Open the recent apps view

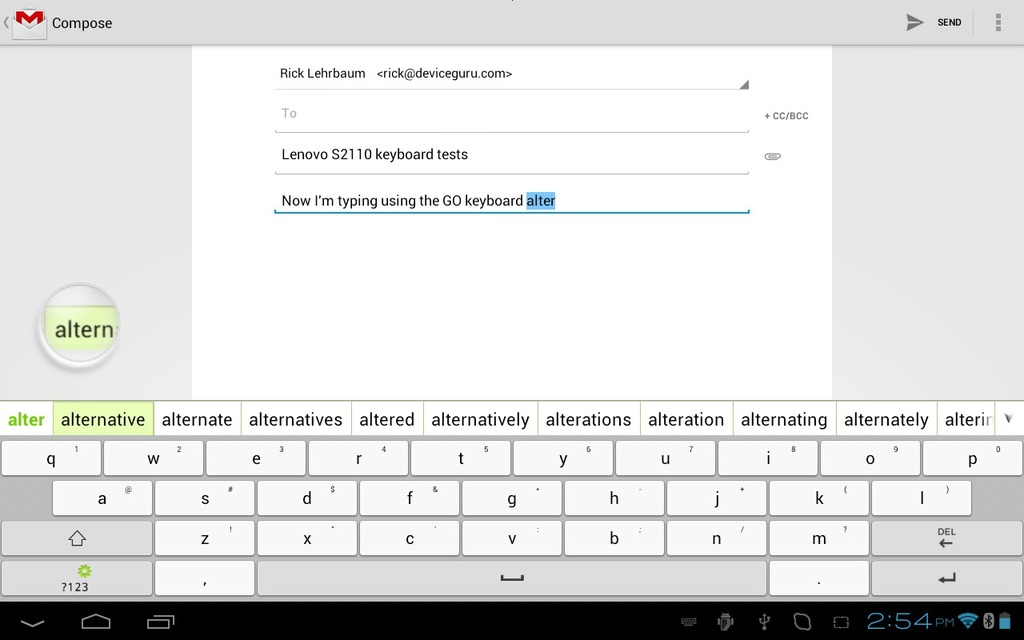161,622
